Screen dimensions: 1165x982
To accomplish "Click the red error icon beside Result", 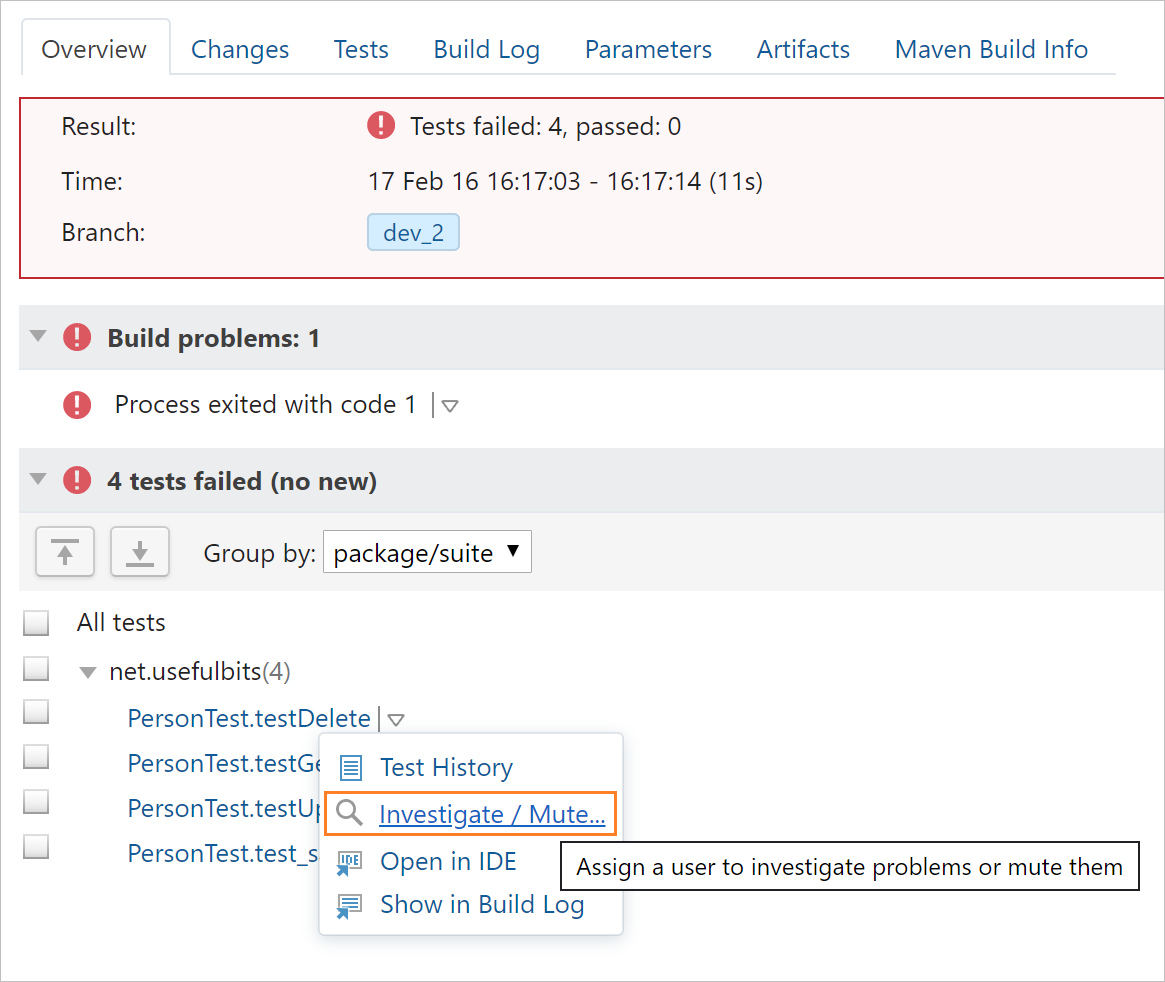I will pos(381,125).
